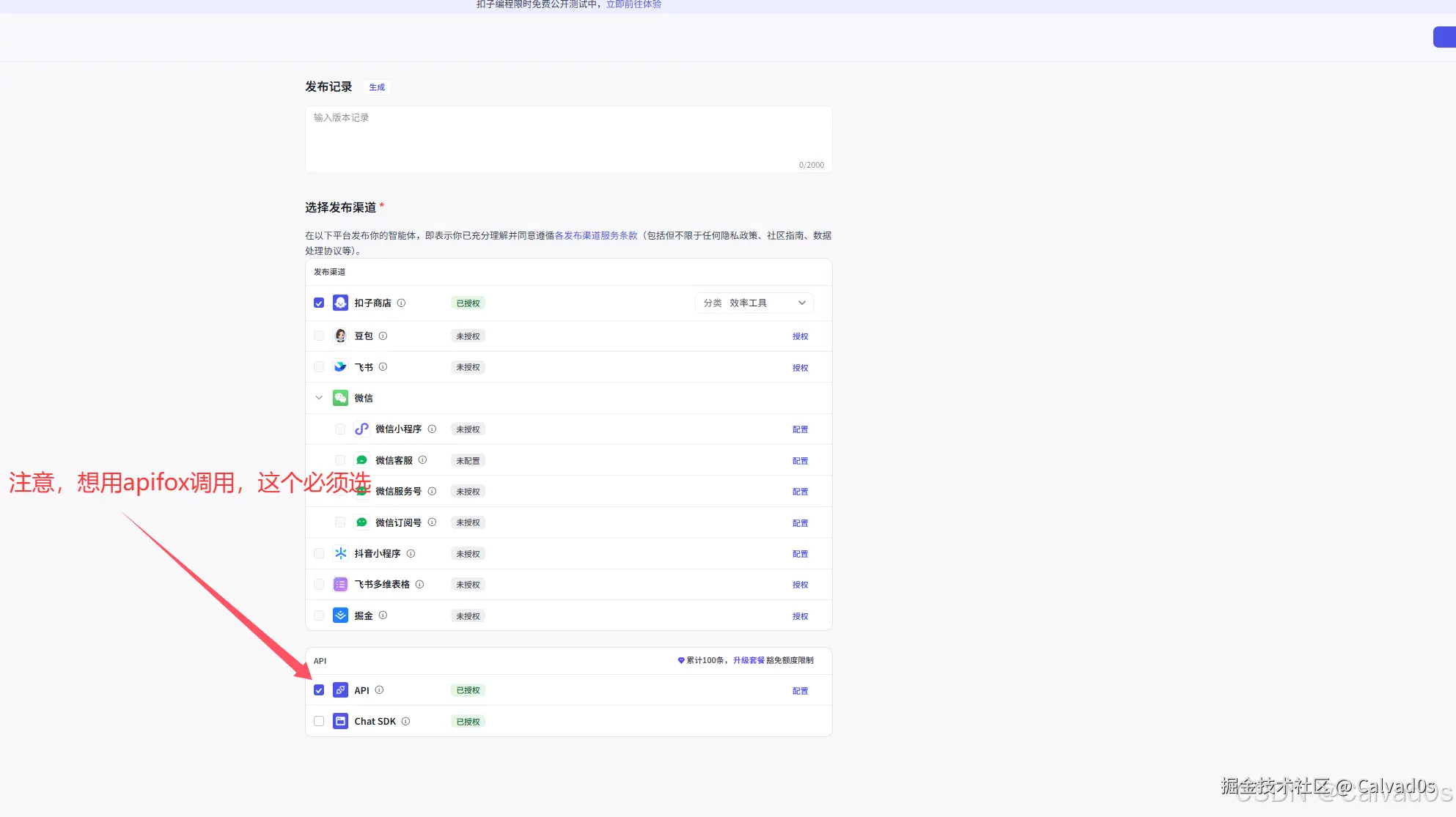Click 配置 link in API row

(800, 691)
